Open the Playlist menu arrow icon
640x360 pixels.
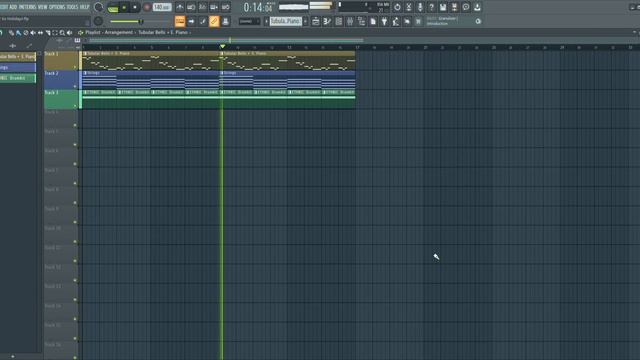[x=80, y=32]
